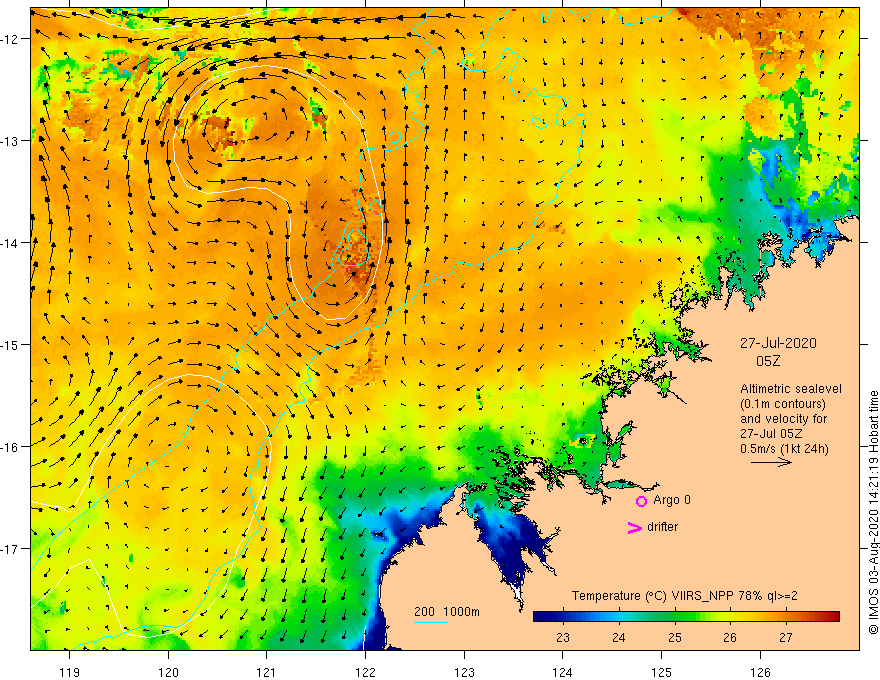Click the longitude axis label '119'
The image size is (880, 680).
click(70, 672)
